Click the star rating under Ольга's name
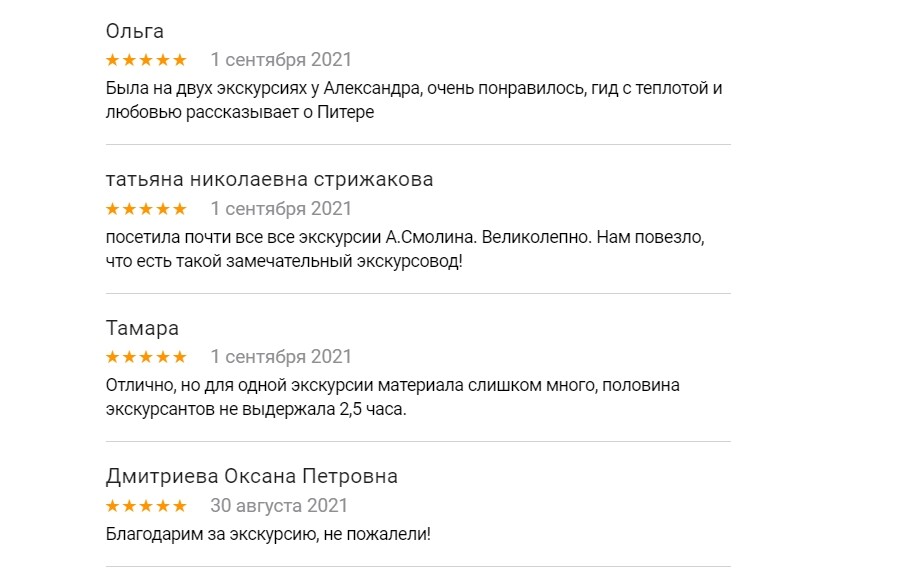Screen dimensions: 911x573 click(146, 60)
